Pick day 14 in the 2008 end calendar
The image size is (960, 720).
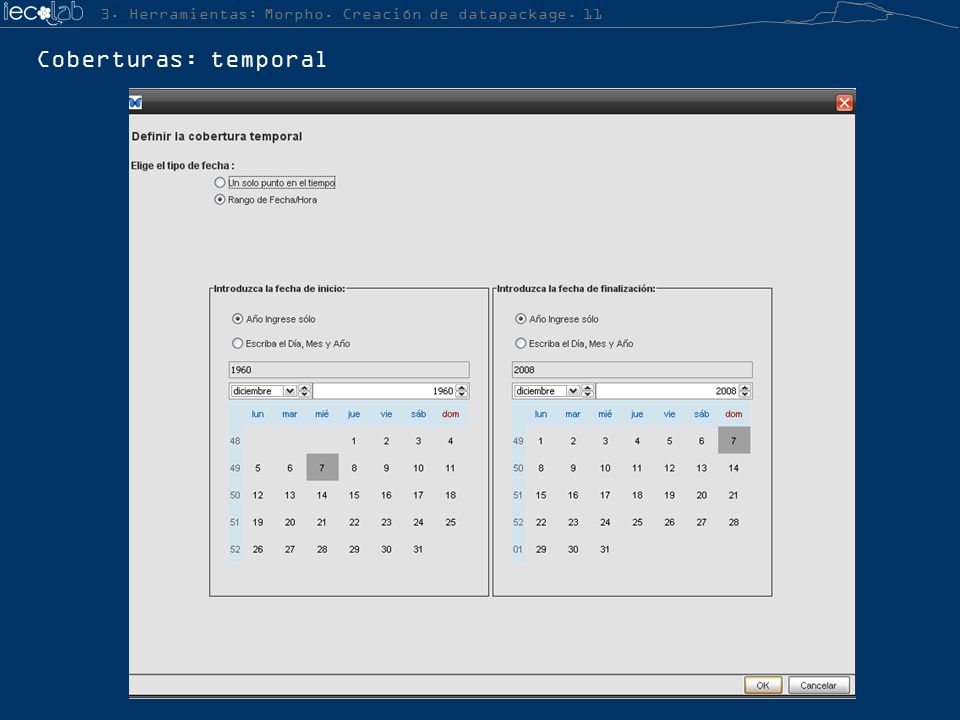[733, 468]
